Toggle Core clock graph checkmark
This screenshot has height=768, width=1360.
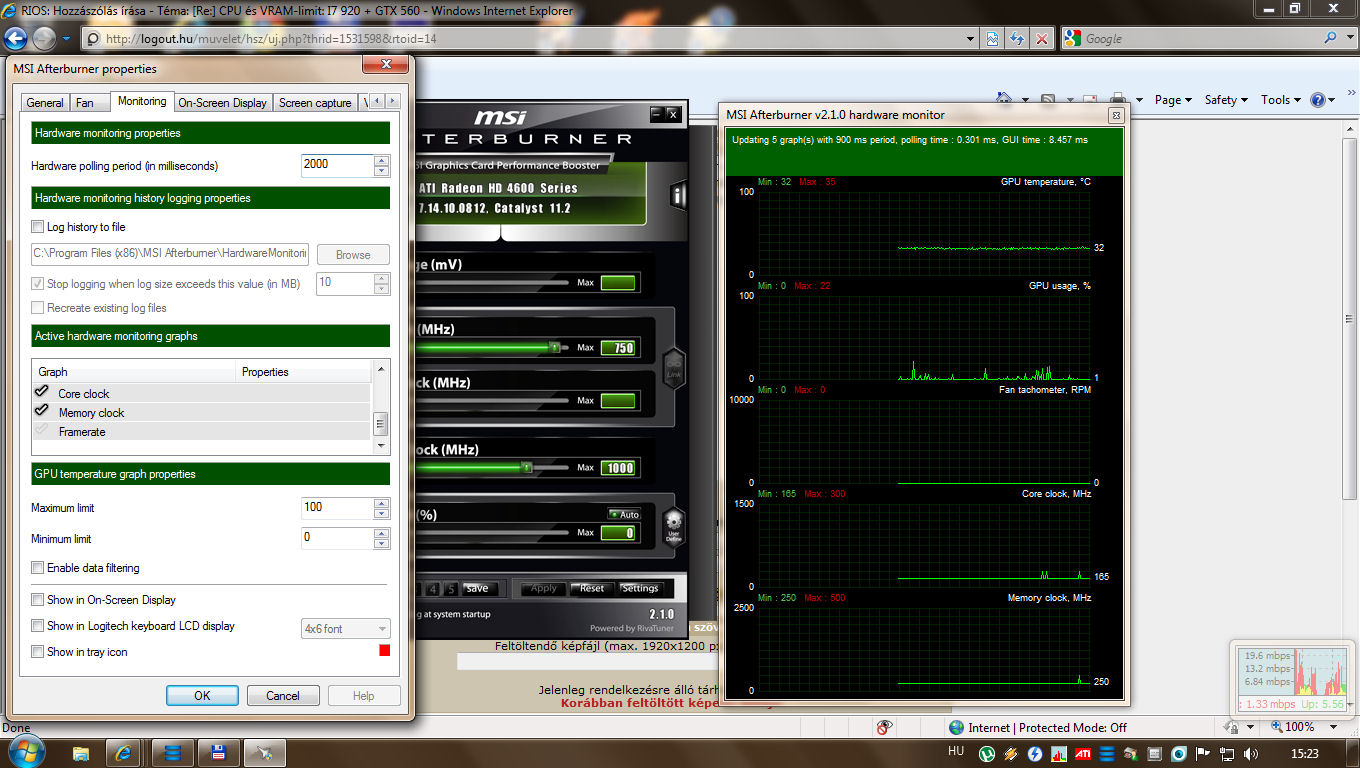[42, 392]
